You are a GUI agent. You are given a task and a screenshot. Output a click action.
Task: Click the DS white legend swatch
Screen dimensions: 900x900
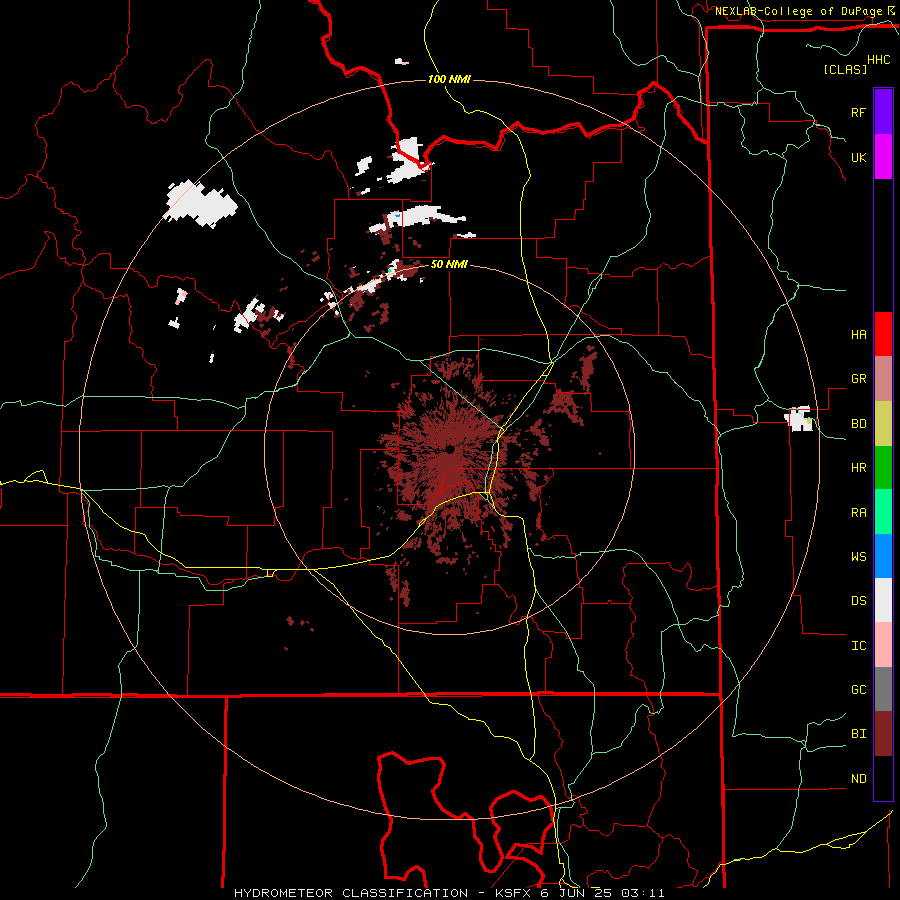[883, 600]
